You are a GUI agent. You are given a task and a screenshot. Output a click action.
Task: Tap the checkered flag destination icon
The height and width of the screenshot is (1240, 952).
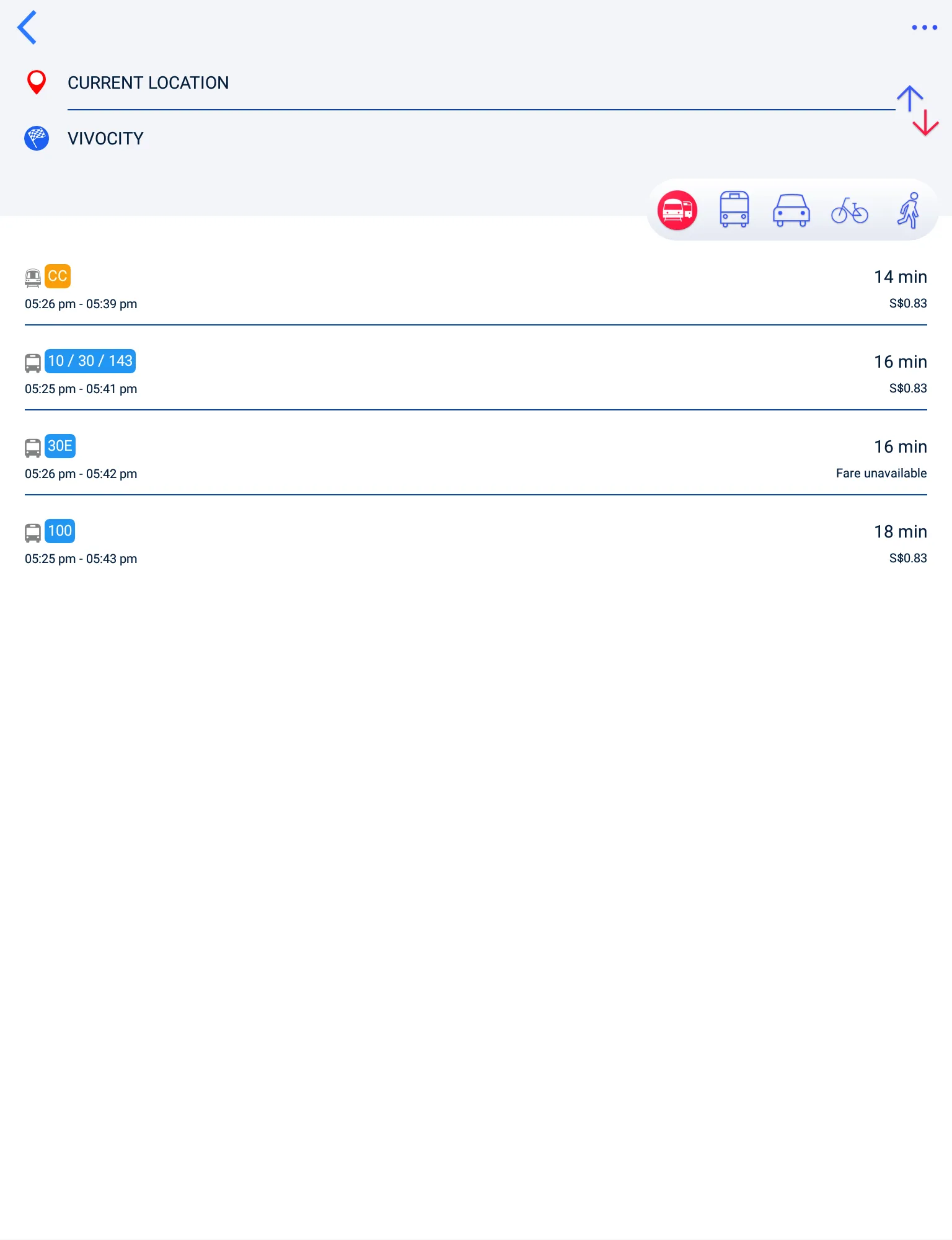pyautogui.click(x=37, y=138)
